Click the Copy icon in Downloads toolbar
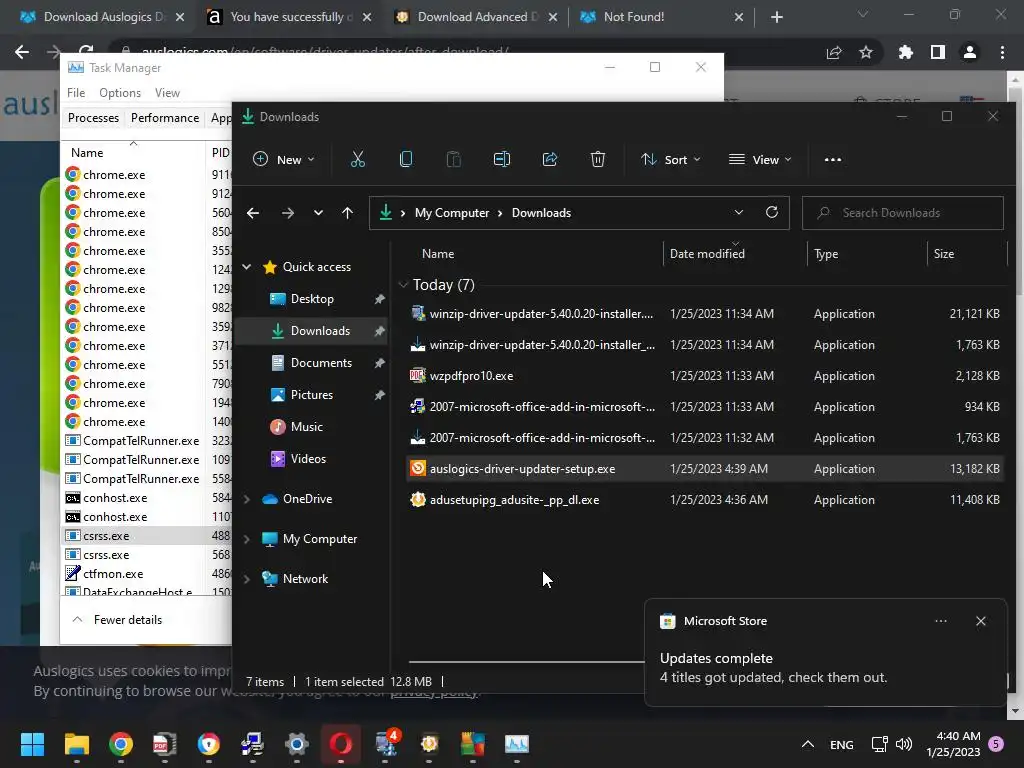Screen dimensions: 1024x768 pos(406,159)
